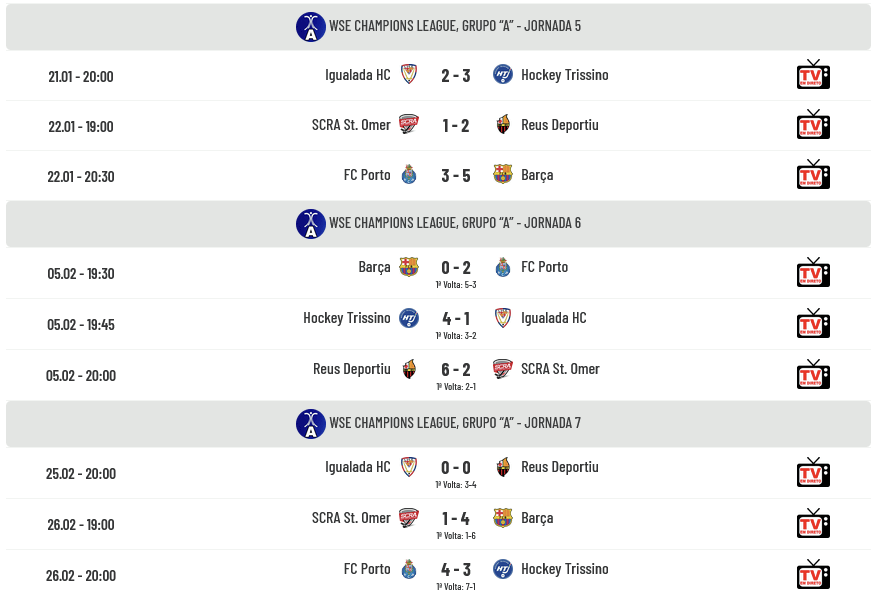The height and width of the screenshot is (596, 875).
Task: Click the 2 - 3 score of Igualada vs Trissino
Action: coord(455,75)
